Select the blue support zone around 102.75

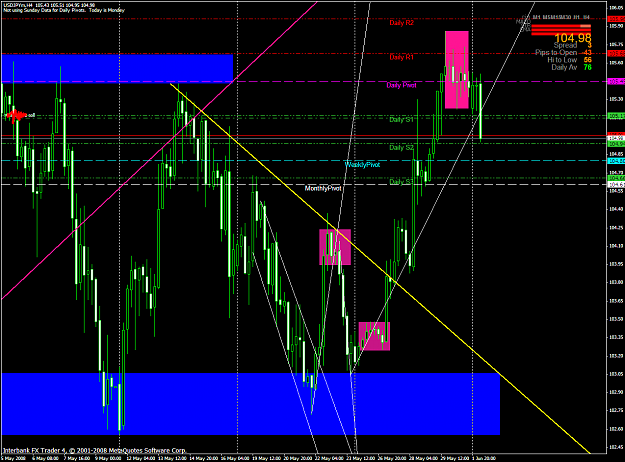251,404
